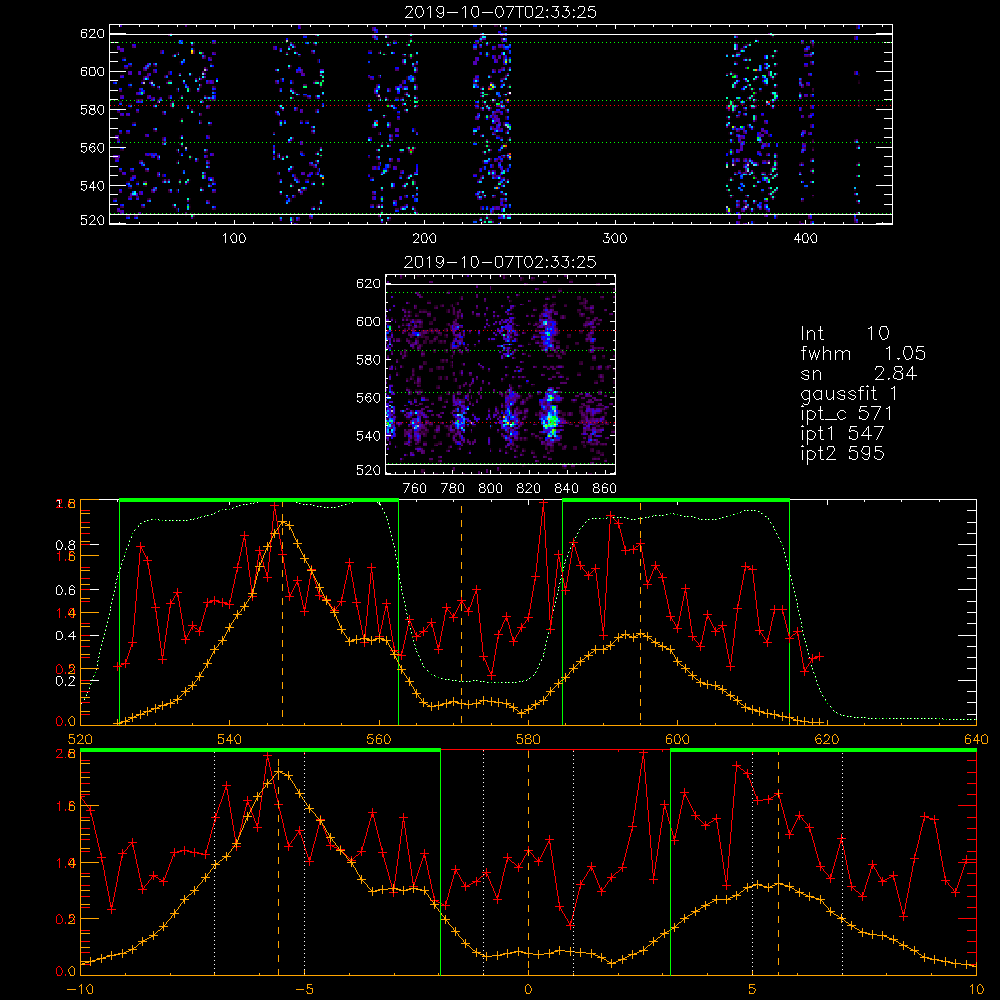This screenshot has width=1000, height=1000.
Task: Click x-axis label 600 on upper profile plot
Action: coord(677,739)
